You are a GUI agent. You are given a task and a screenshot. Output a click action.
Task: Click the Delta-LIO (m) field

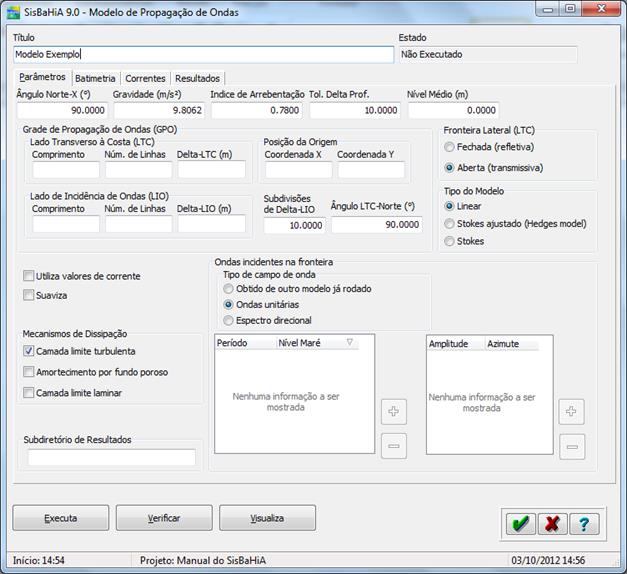click(212, 224)
